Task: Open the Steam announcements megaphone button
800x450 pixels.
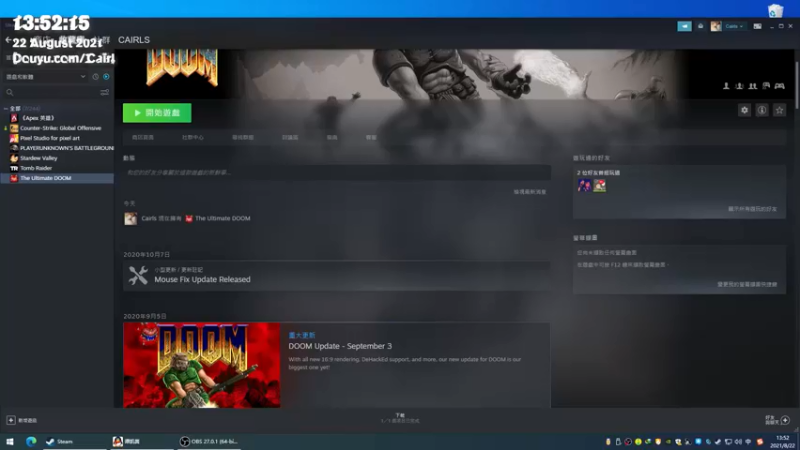Action: (684, 26)
